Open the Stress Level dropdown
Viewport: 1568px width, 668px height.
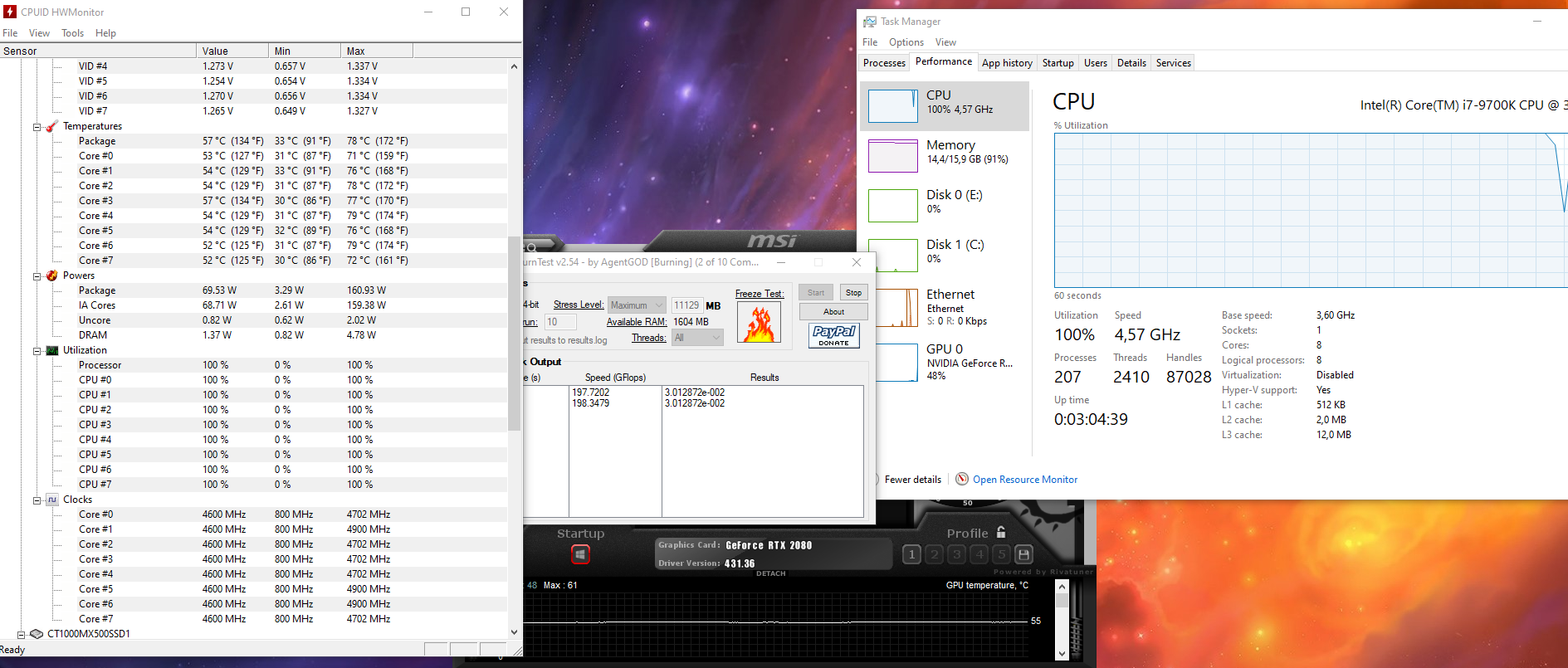tap(637, 305)
